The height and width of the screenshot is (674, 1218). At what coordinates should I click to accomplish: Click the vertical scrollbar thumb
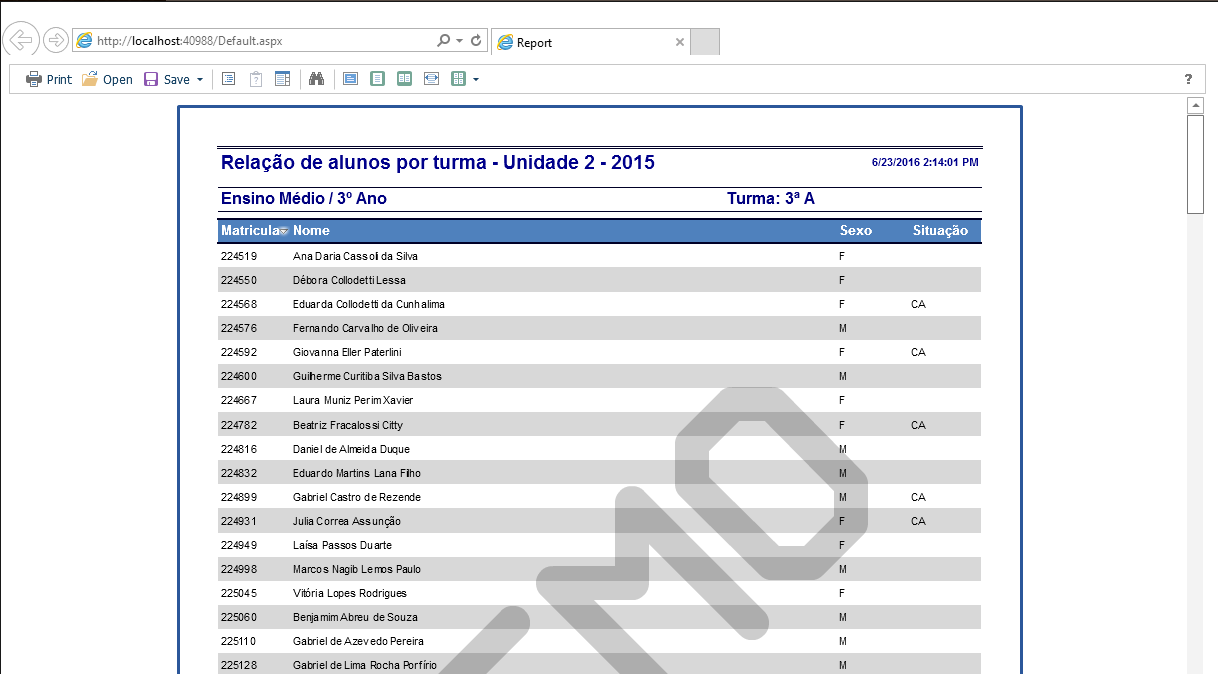coord(1195,164)
